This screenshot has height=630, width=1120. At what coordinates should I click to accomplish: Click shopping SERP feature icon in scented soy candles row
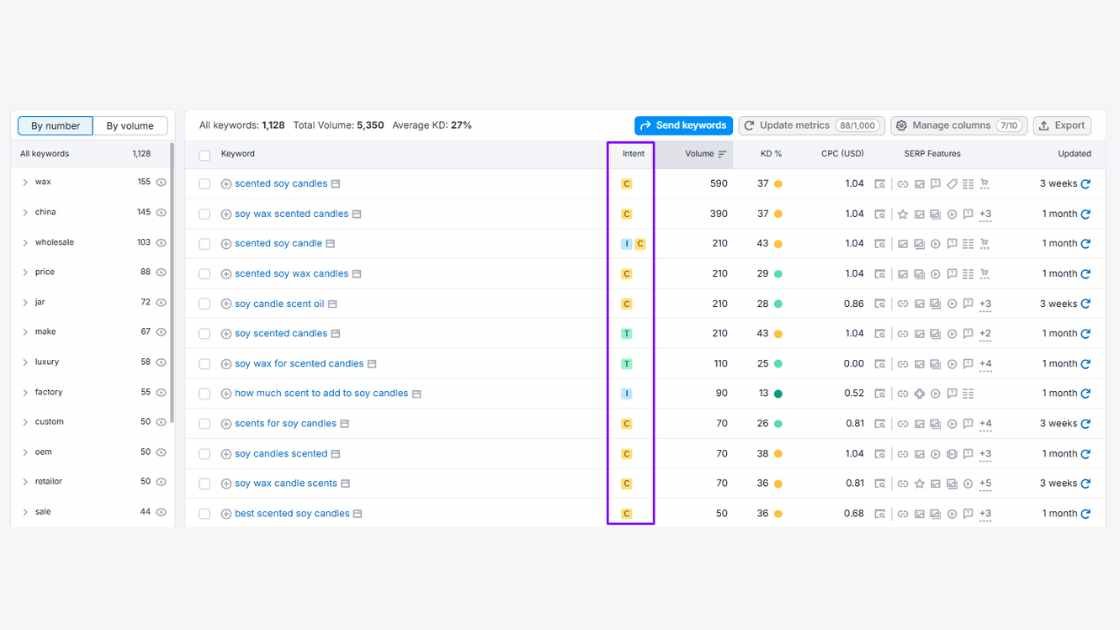coord(984,184)
